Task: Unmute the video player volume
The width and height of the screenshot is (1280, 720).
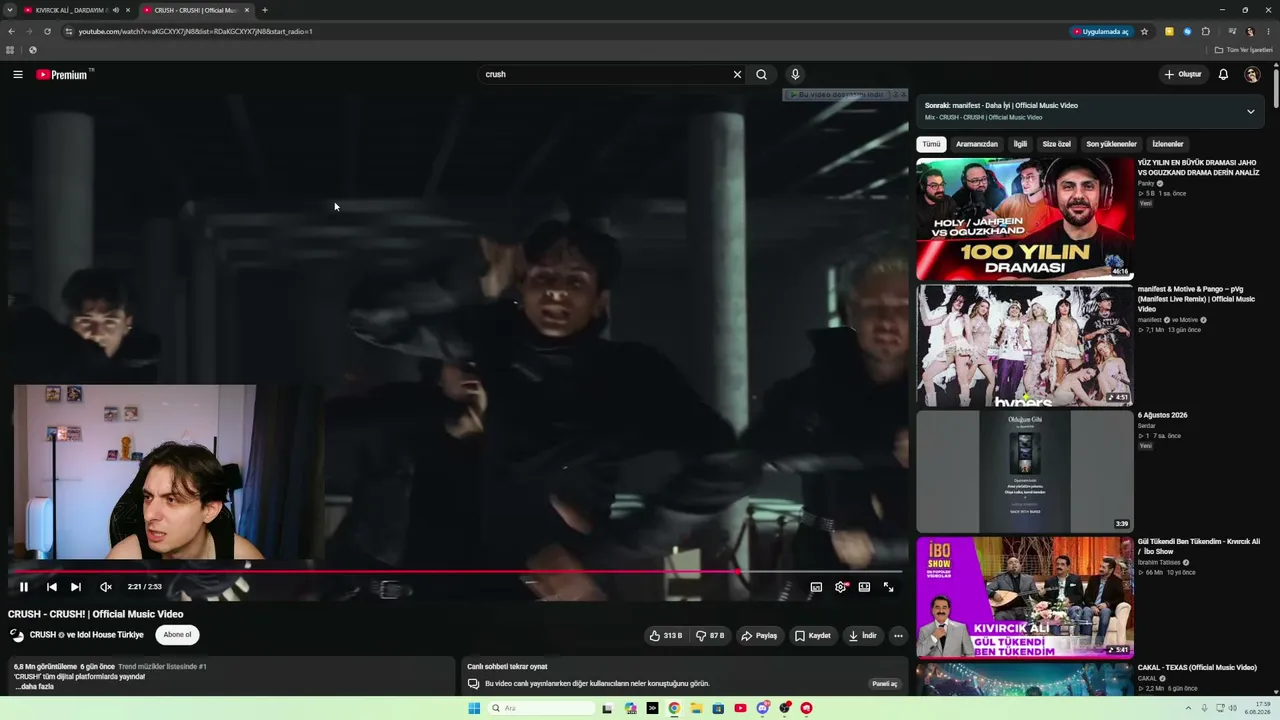Action: pos(106,587)
